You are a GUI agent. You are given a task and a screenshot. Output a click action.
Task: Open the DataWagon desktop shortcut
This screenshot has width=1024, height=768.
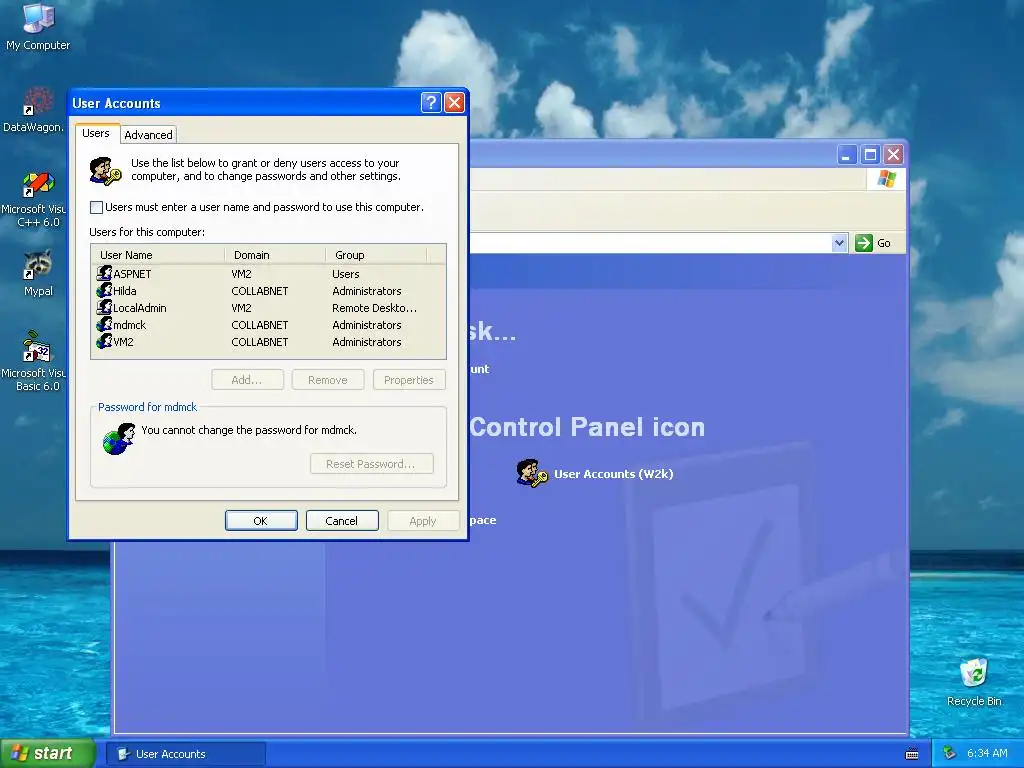point(34,110)
